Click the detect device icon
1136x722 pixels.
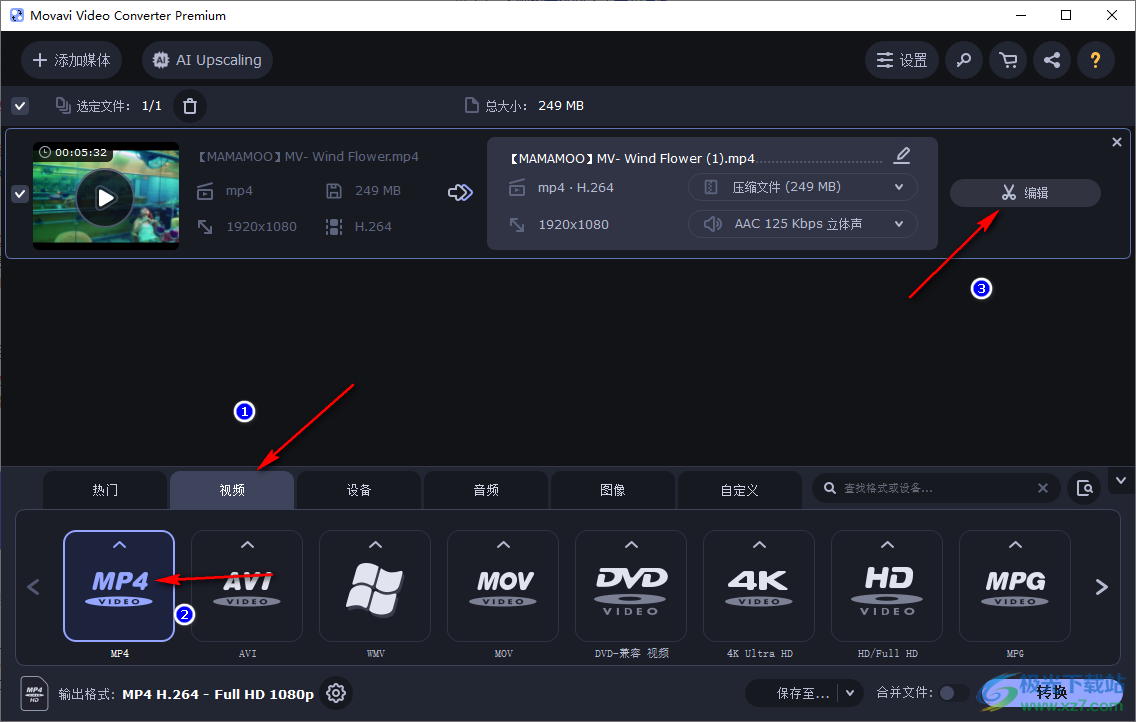[x=1085, y=488]
